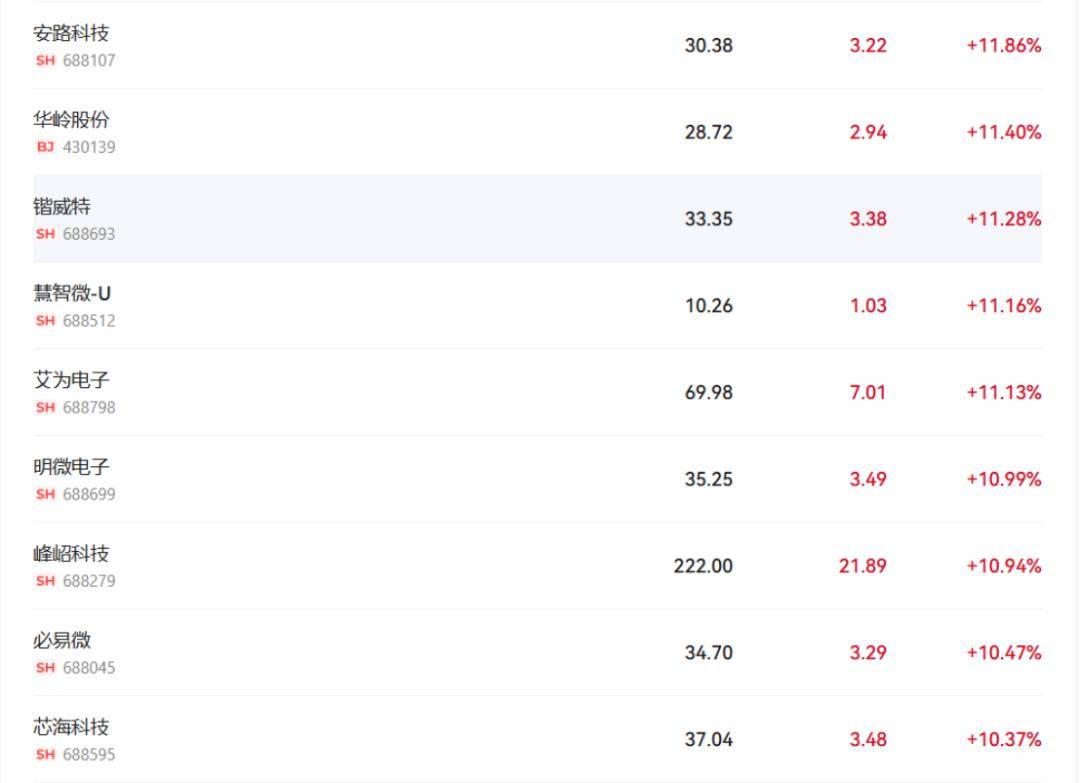
Task: Open the 必易微 stock entry
Action: tap(62, 640)
